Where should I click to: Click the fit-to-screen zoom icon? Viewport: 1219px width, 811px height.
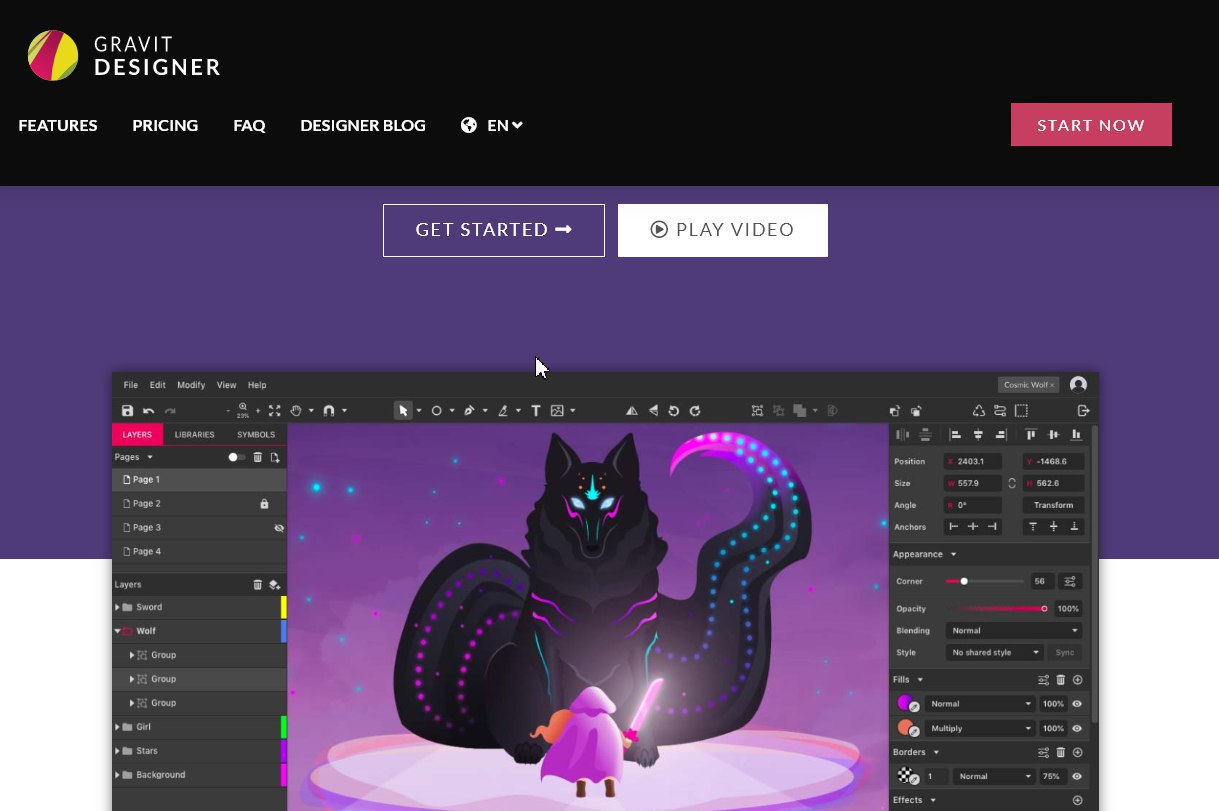(x=274, y=411)
